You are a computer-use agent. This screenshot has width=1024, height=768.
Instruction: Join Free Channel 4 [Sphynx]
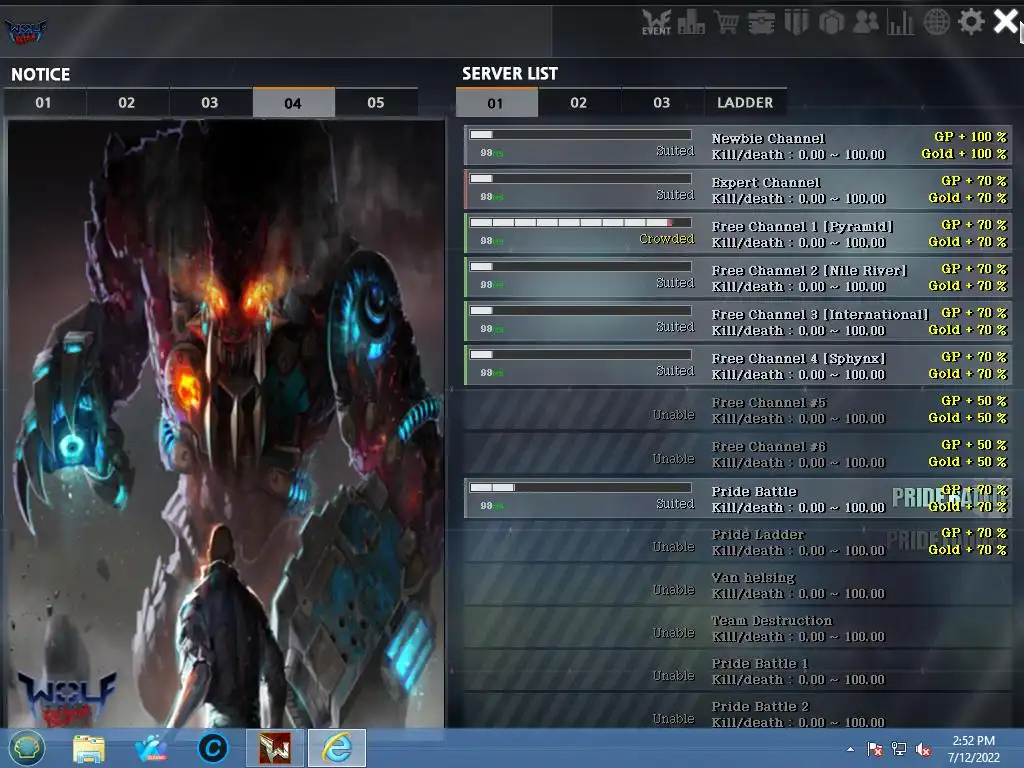coord(738,366)
